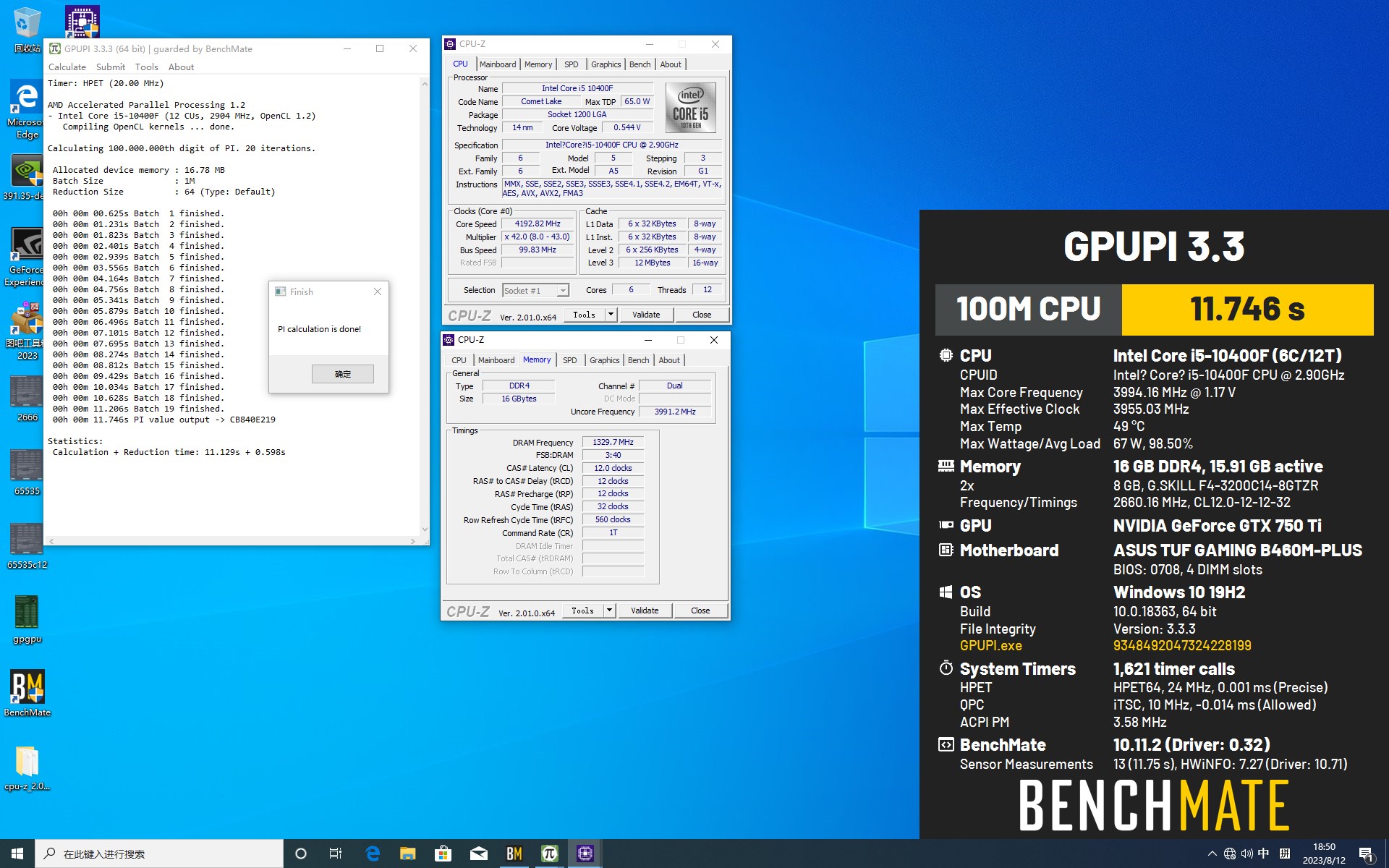The height and width of the screenshot is (868, 1389).
Task: Open About tab in top CPU-Z window
Action: tap(671, 64)
